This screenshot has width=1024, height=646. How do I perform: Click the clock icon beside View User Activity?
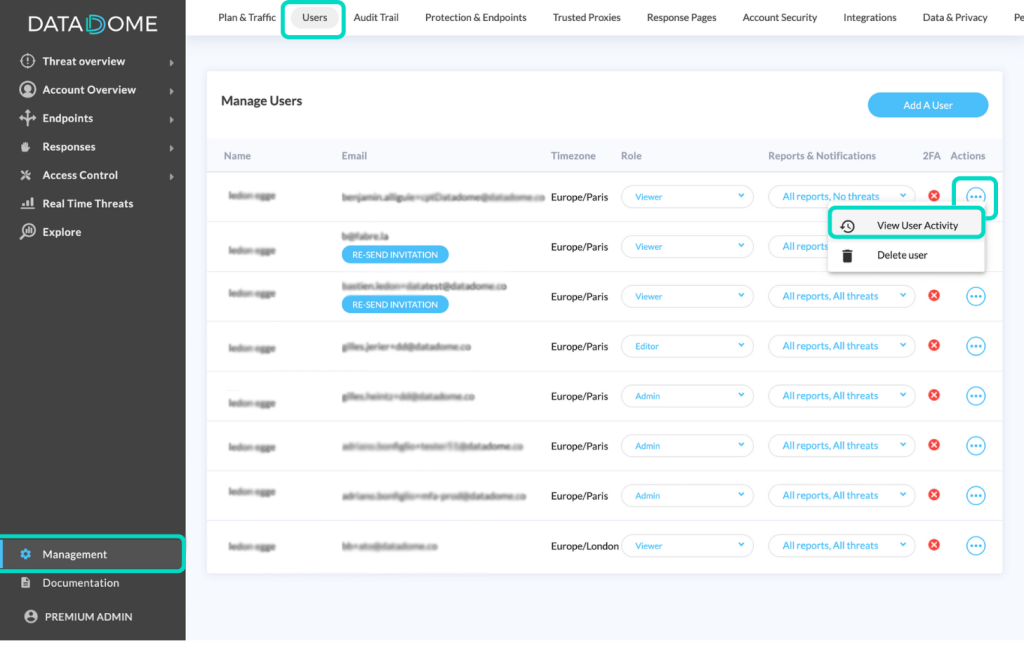[848, 225]
